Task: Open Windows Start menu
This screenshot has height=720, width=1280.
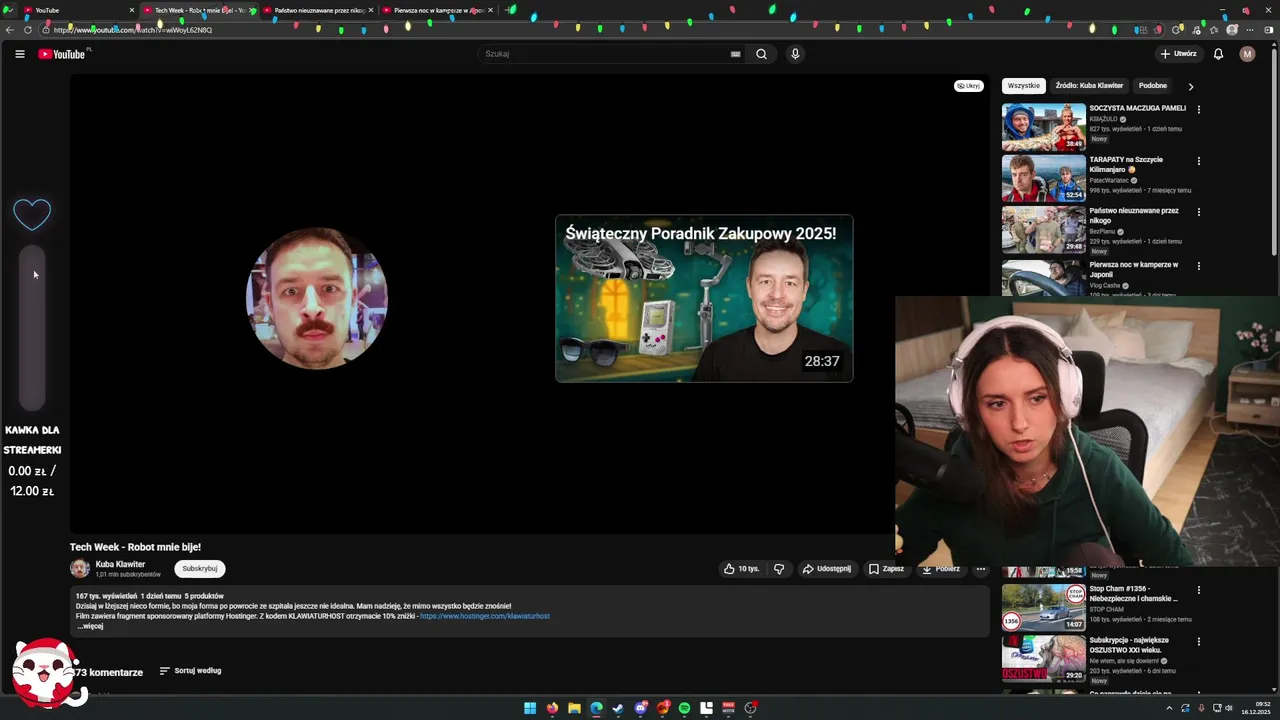Action: pyautogui.click(x=530, y=708)
